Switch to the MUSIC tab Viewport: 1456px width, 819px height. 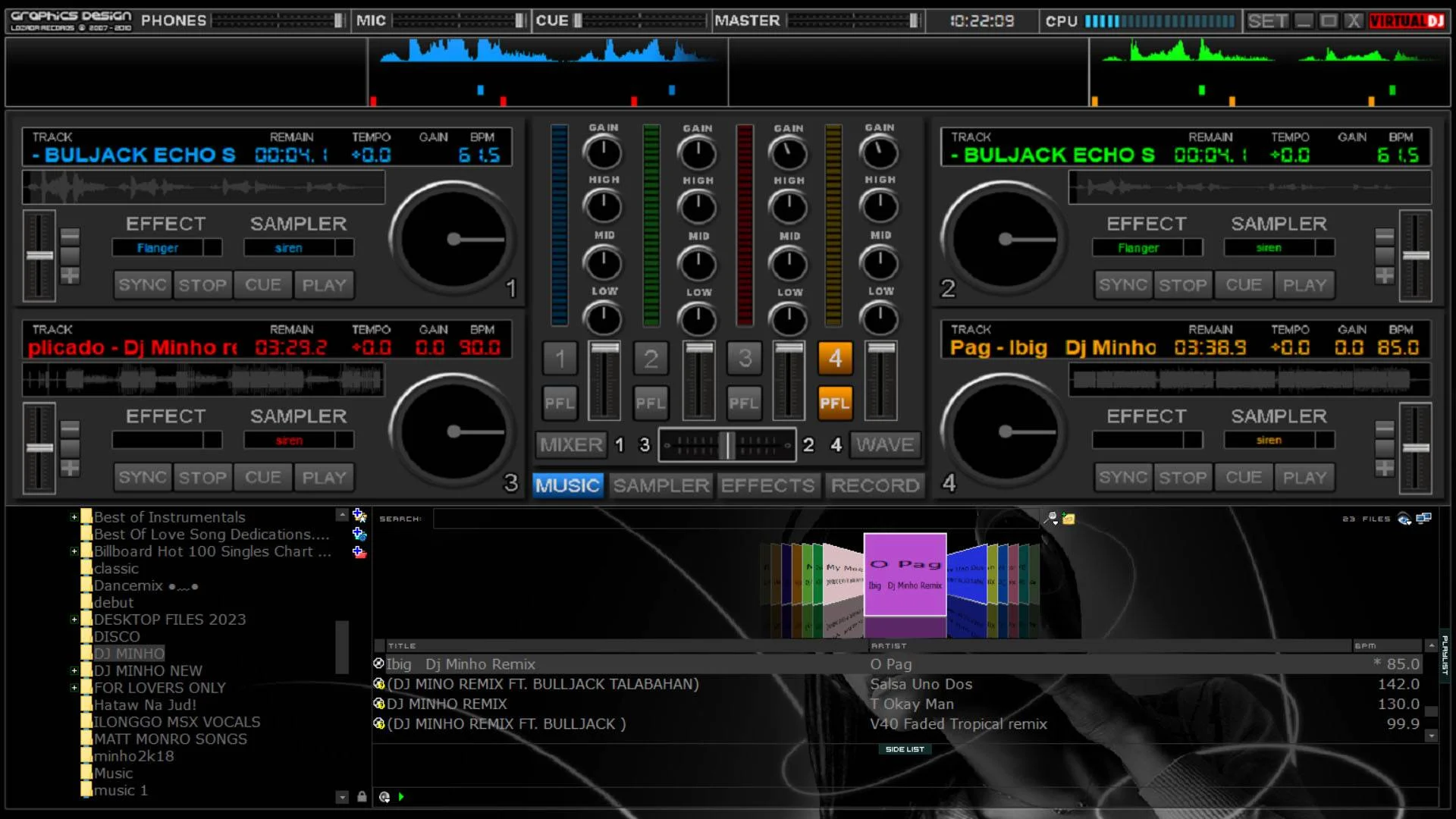pos(567,485)
